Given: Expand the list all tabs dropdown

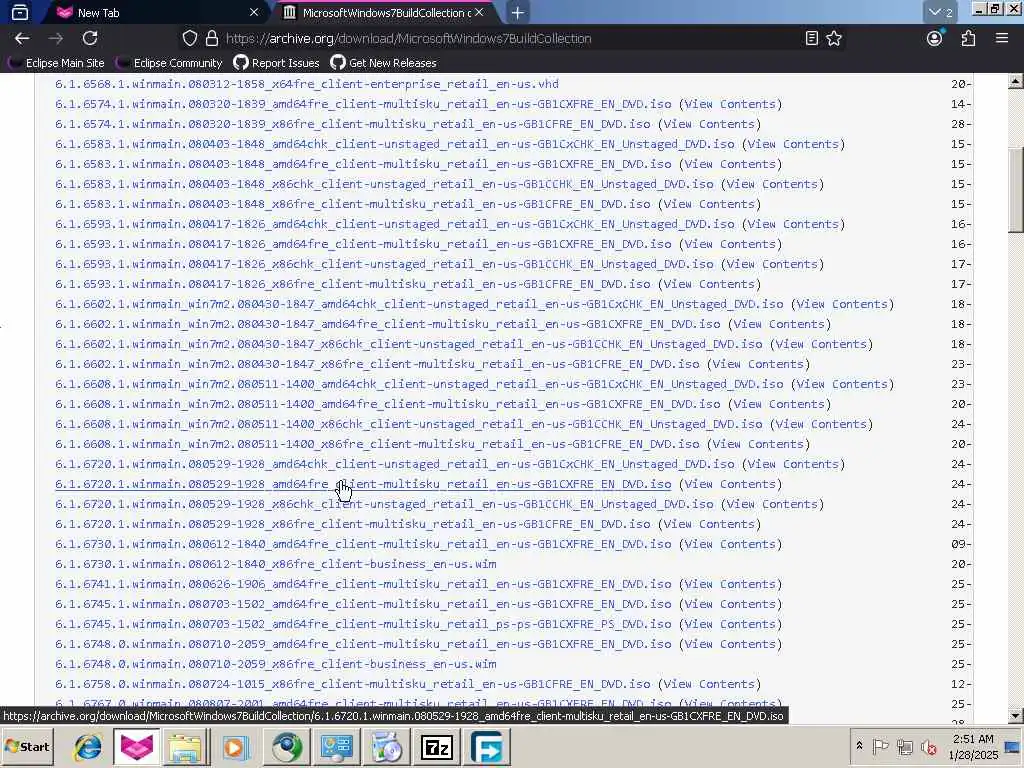Looking at the screenshot, I should 940,12.
